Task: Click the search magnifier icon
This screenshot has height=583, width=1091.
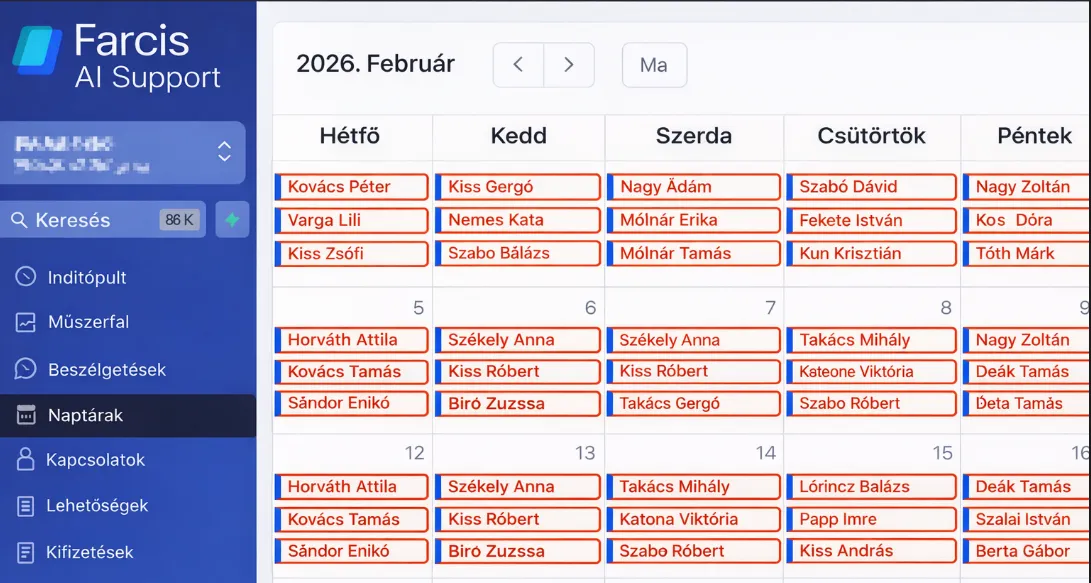Action: pos(19,220)
